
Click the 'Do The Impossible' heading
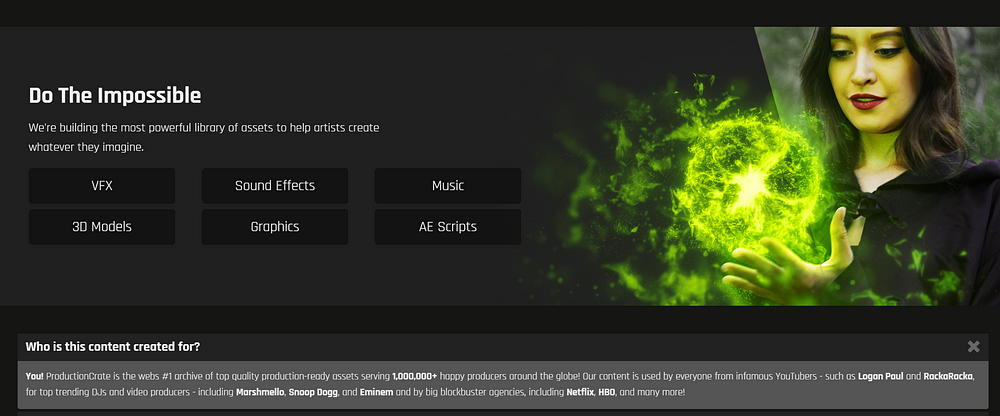[x=115, y=96]
